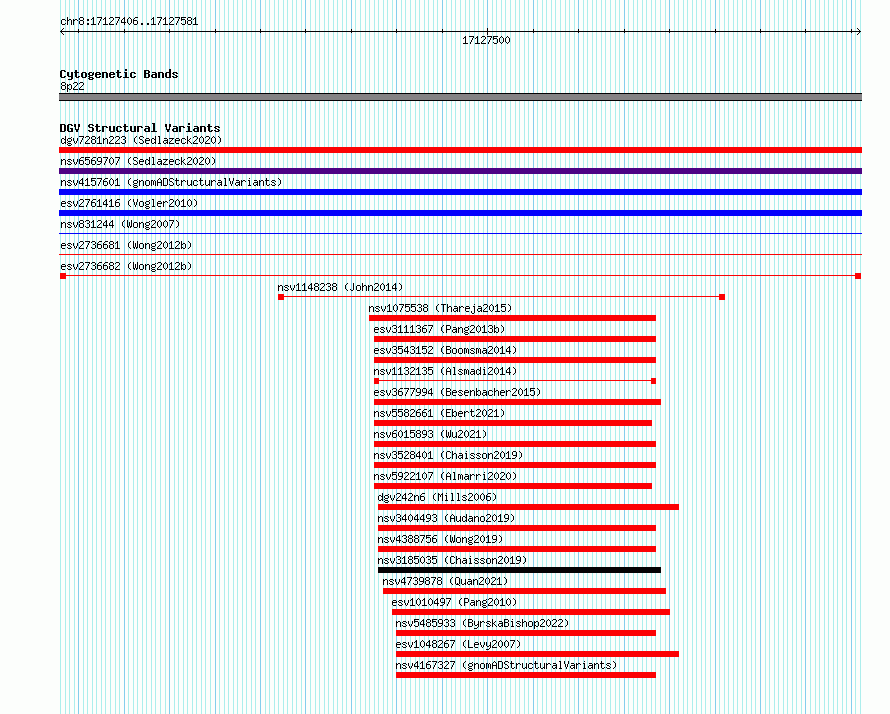Screen dimensions: 890x714
Task: Select the purple nsv6569707 variant bar
Action: (460, 171)
